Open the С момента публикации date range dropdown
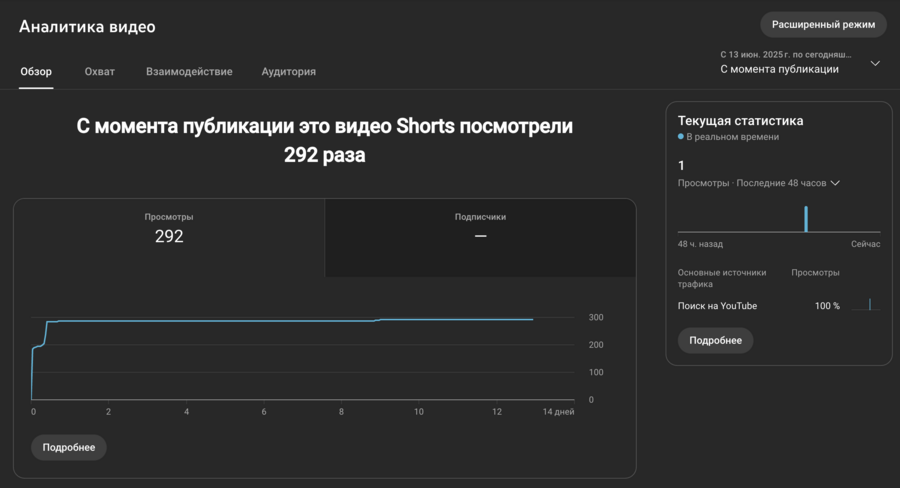Viewport: 900px width, 488px height. click(800, 63)
